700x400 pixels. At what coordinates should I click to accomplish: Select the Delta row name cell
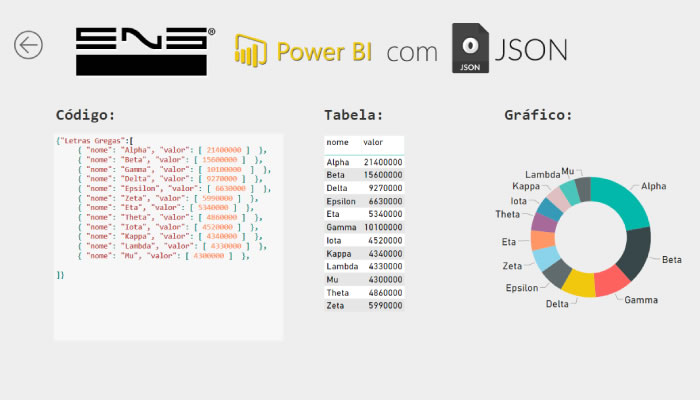pyautogui.click(x=337, y=188)
